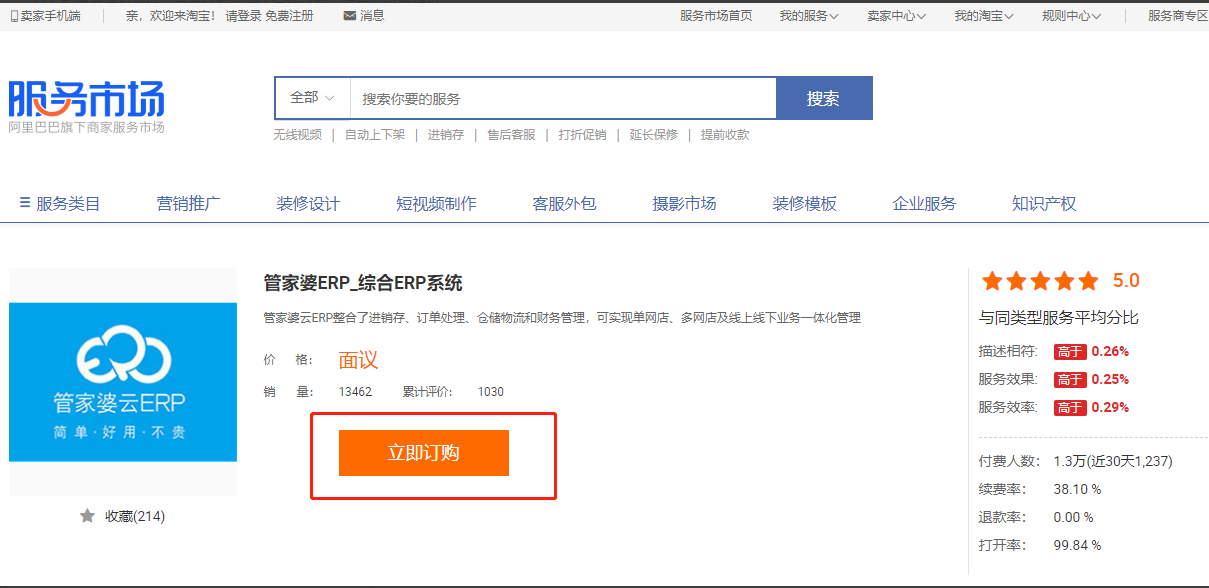Click the 服务市场 logo

[x=87, y=99]
